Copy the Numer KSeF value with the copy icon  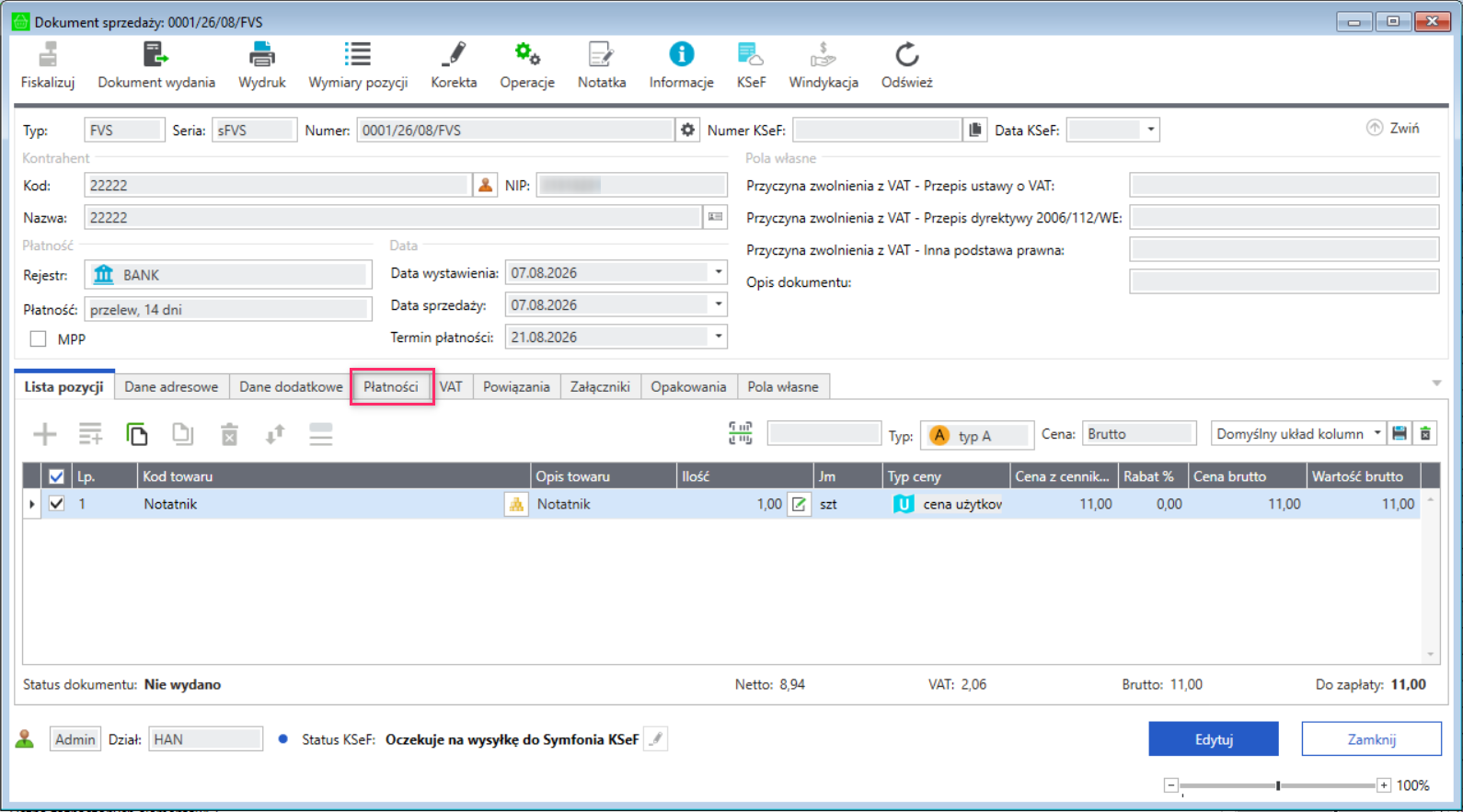coord(975,131)
